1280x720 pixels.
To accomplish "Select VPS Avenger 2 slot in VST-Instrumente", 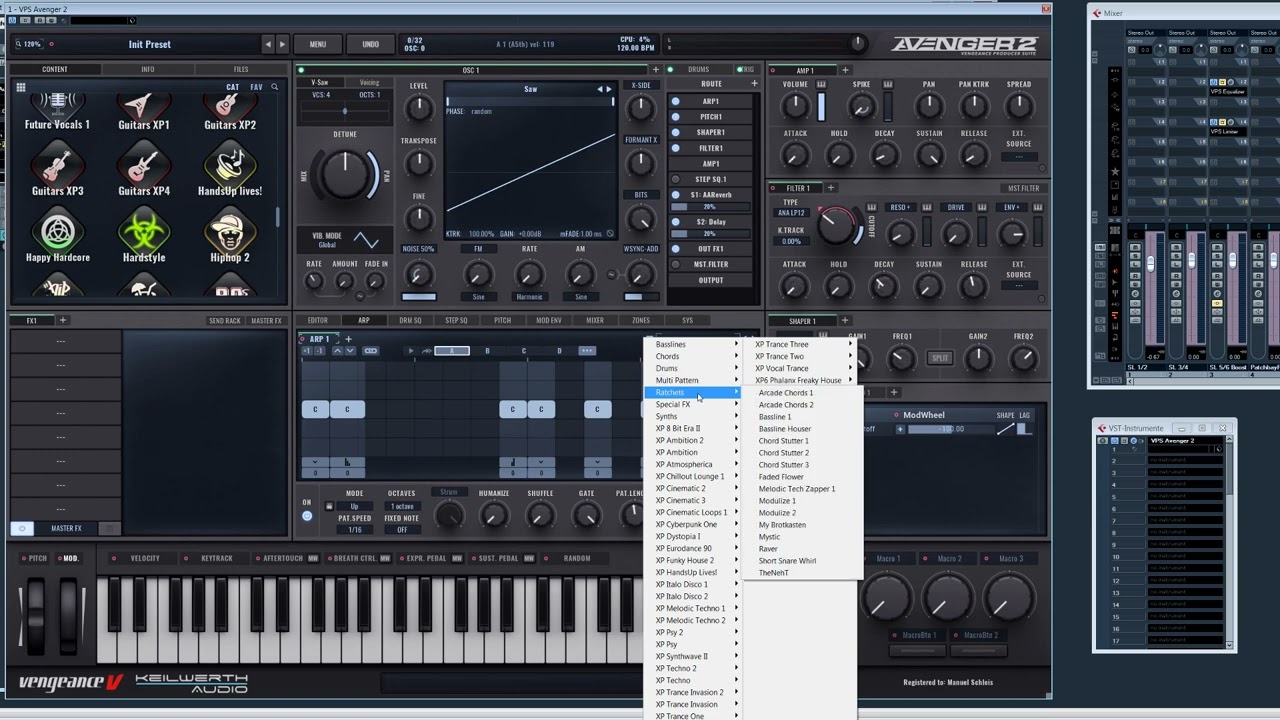I will point(1184,440).
